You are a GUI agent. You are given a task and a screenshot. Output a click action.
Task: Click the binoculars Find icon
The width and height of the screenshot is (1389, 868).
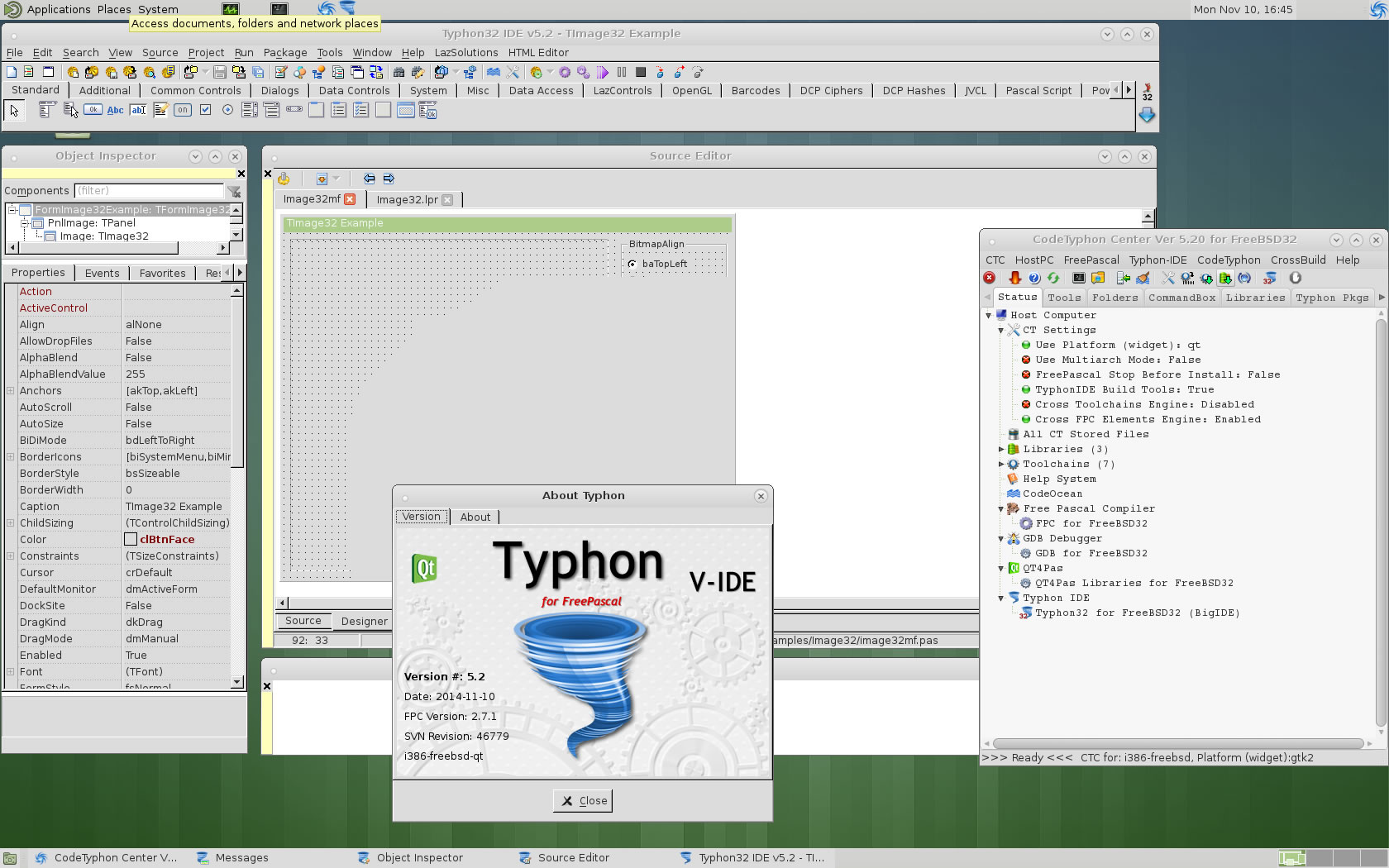[399, 72]
